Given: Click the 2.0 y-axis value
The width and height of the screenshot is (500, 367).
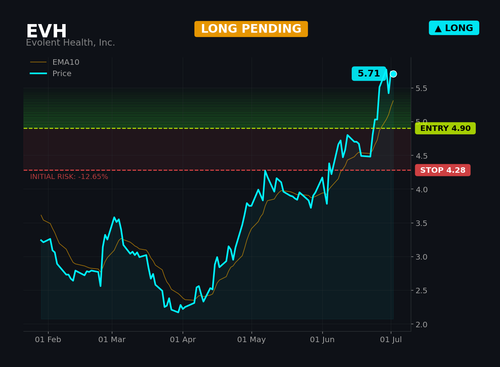Looking at the screenshot, I should [x=421, y=325].
